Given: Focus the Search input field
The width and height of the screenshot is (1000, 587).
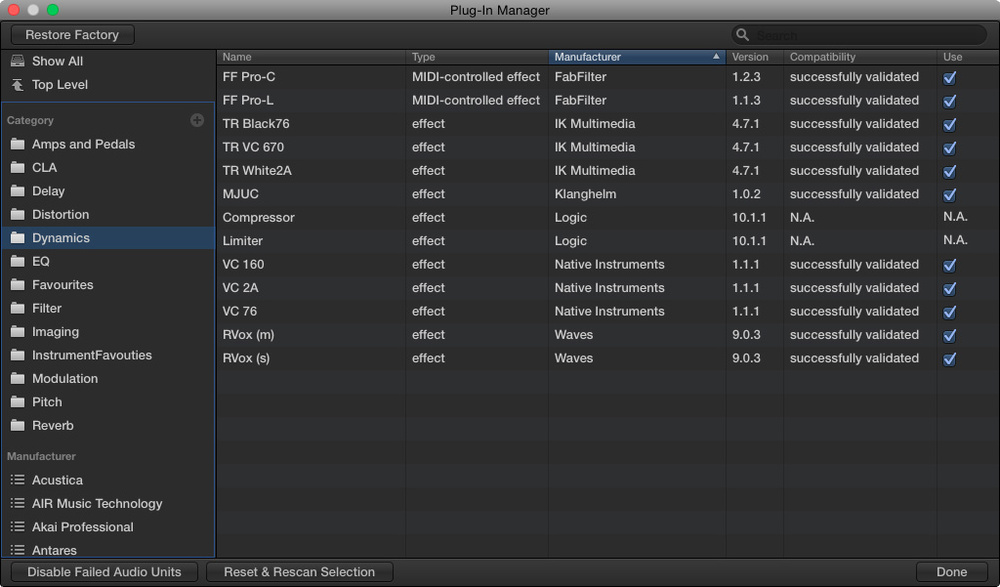Looking at the screenshot, I should 858,34.
